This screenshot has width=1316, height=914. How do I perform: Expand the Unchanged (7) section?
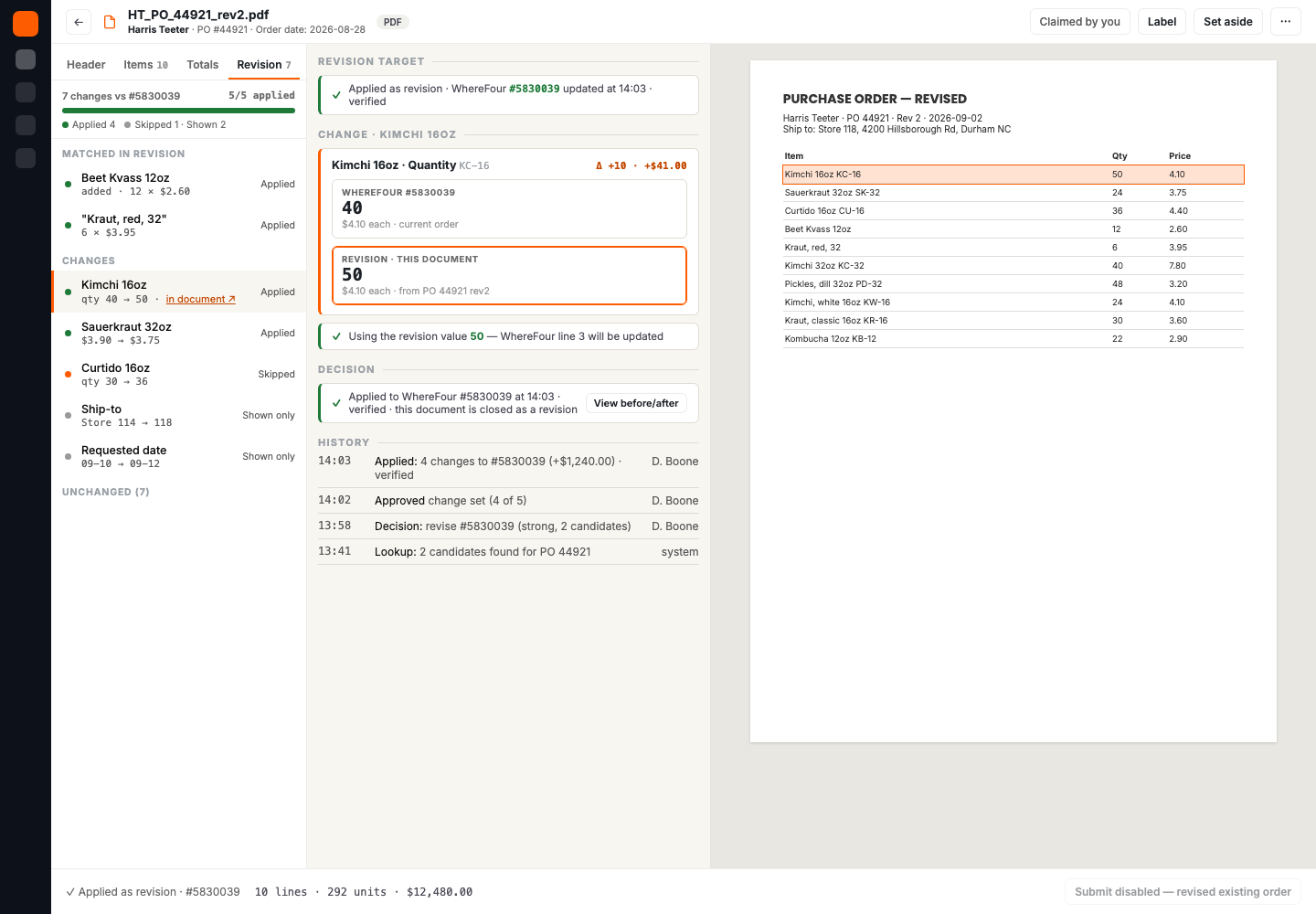tap(106, 492)
